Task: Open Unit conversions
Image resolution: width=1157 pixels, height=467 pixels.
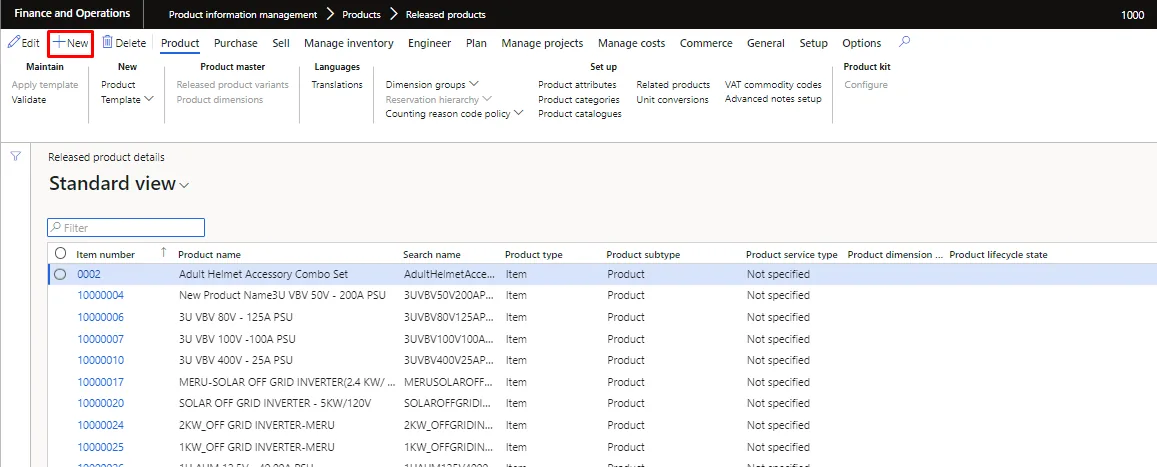Action: point(672,100)
